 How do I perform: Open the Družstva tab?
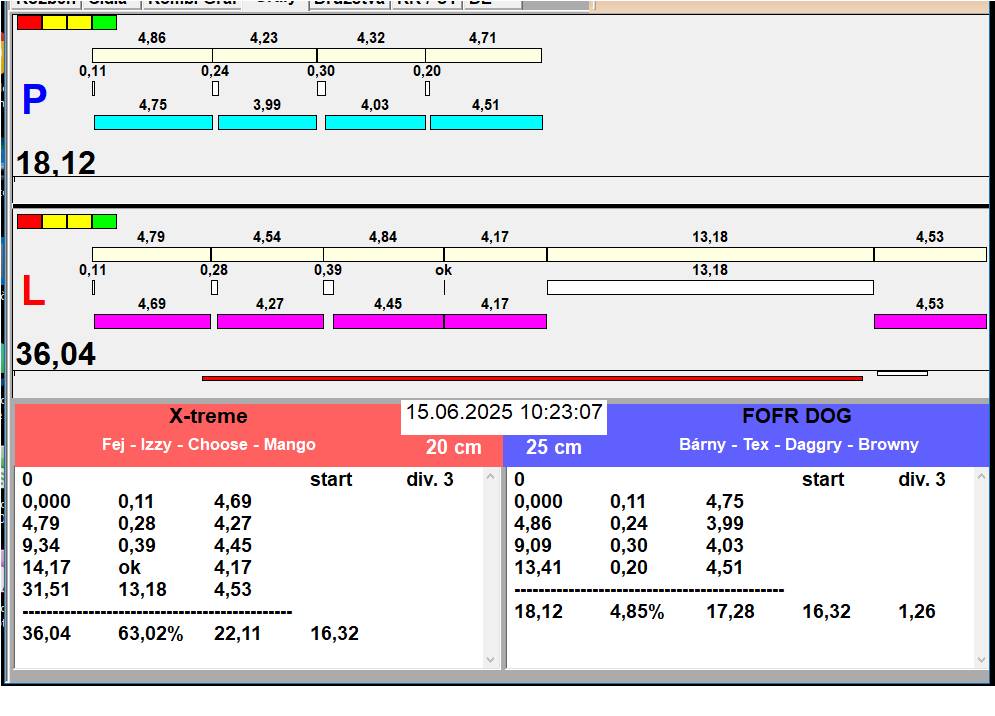click(x=348, y=3)
